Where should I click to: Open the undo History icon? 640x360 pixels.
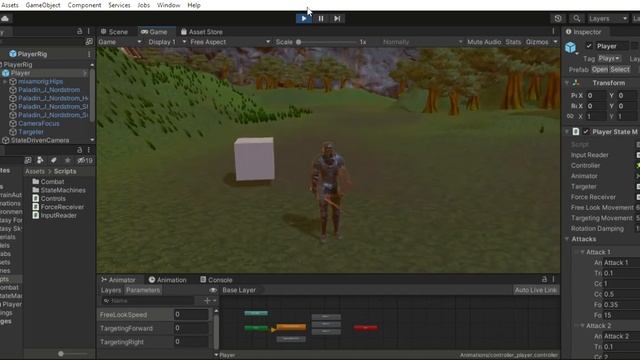point(558,18)
